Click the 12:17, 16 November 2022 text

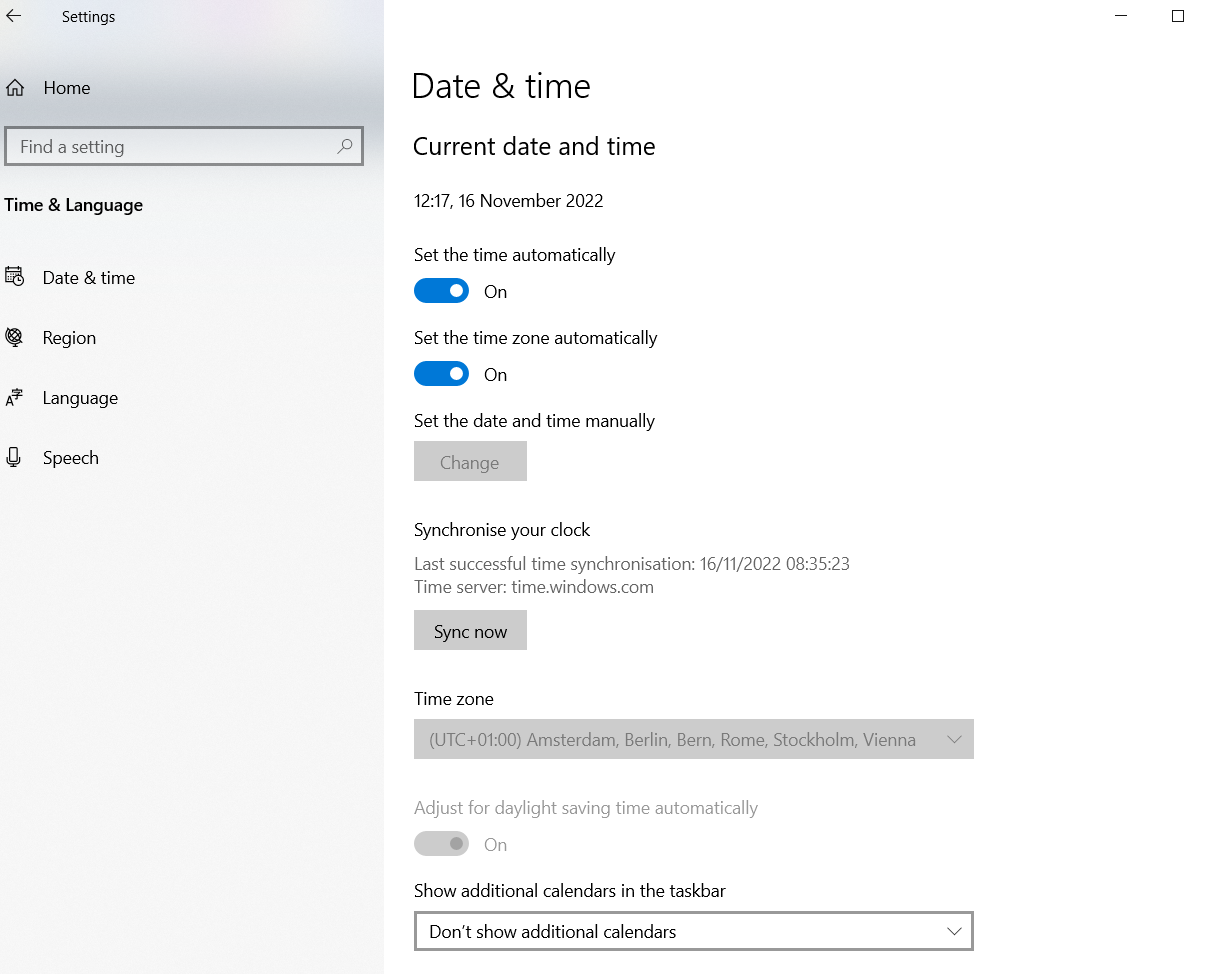[x=508, y=201]
